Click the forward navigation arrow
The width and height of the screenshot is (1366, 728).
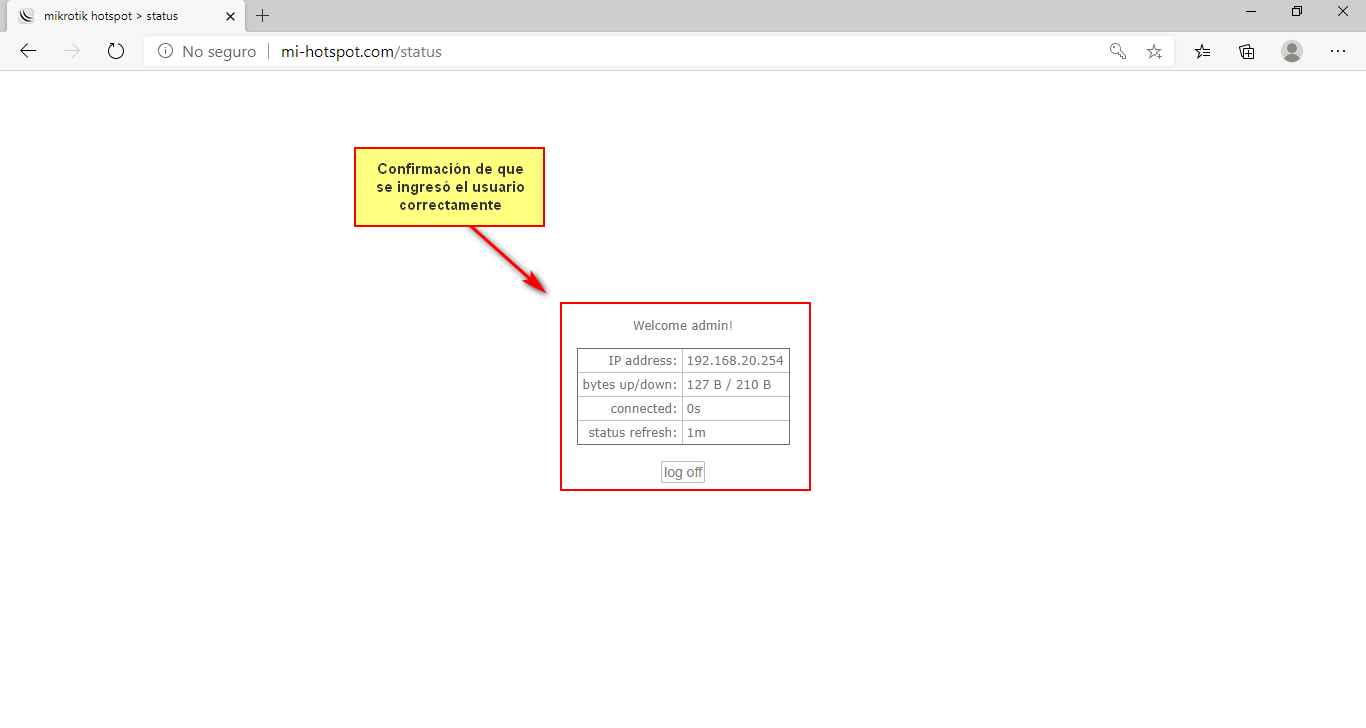[x=71, y=51]
